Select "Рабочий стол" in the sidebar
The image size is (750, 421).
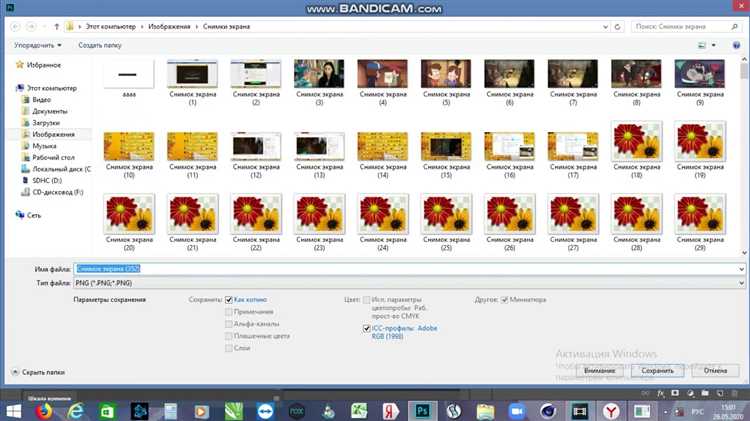[x=51, y=157]
